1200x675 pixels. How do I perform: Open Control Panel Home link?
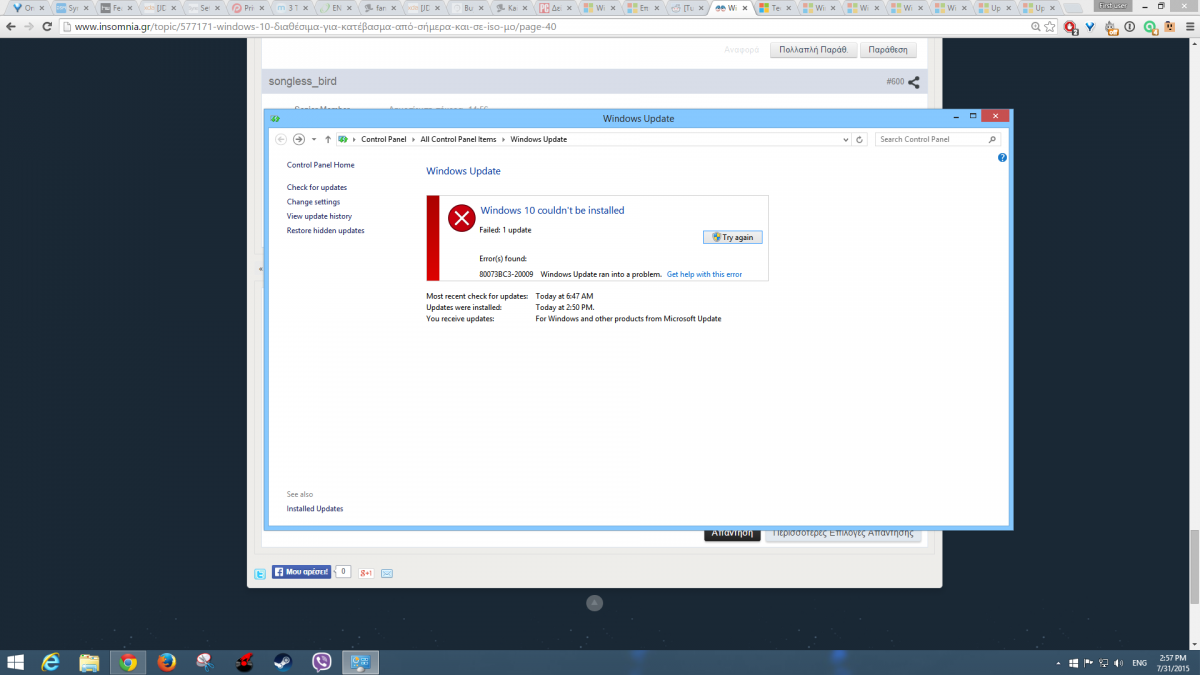(320, 165)
